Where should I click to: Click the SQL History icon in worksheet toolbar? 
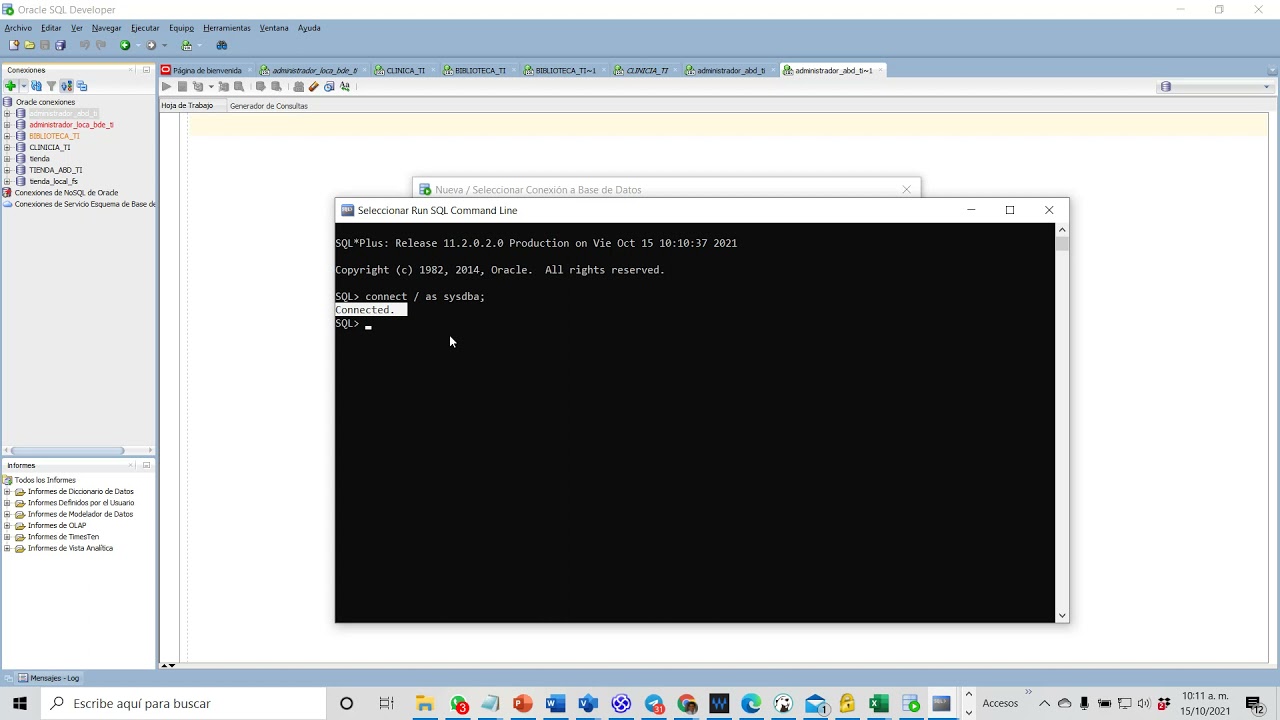pos(329,86)
